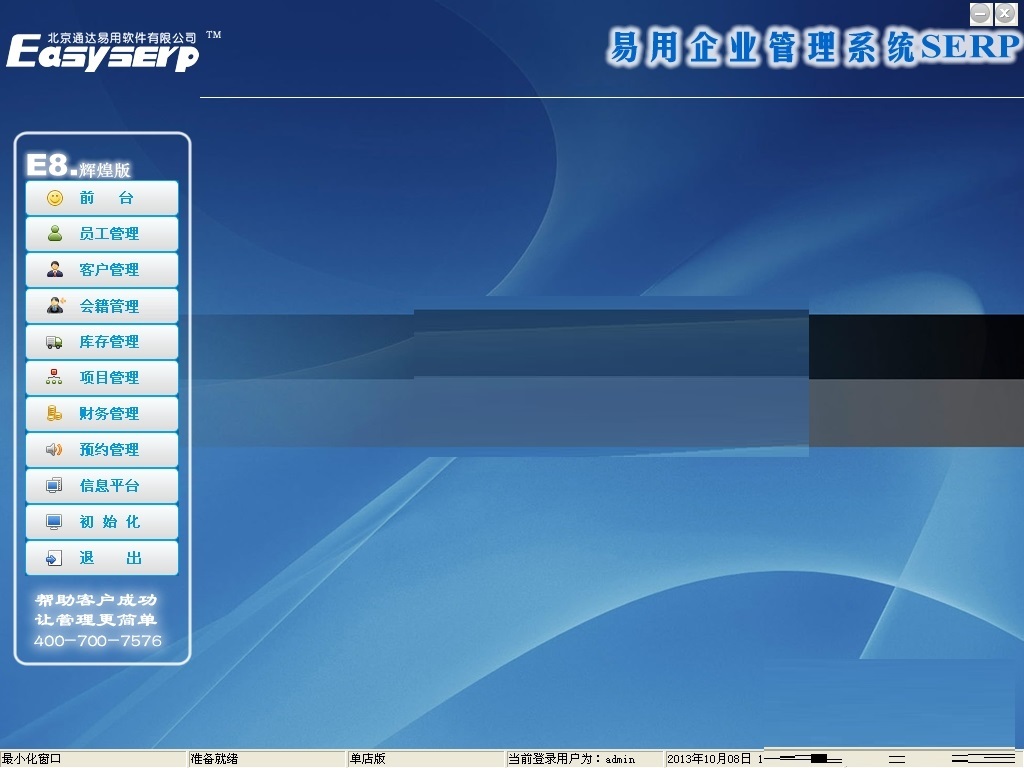Image resolution: width=1024 pixels, height=768 pixels.
Task: Click the hierarchy chart icon for 项目管理
Action: click(54, 377)
